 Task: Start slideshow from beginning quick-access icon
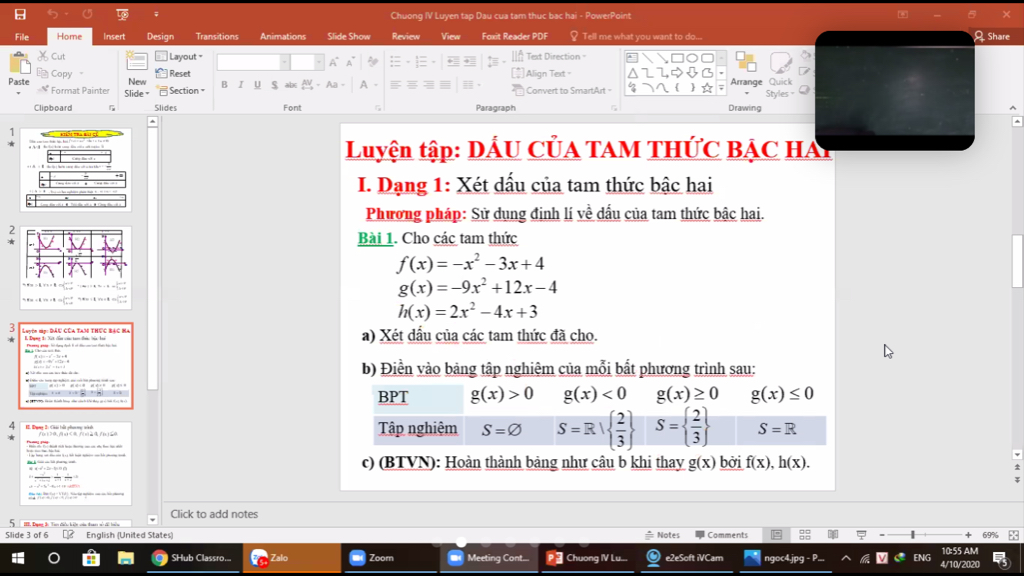(122, 14)
